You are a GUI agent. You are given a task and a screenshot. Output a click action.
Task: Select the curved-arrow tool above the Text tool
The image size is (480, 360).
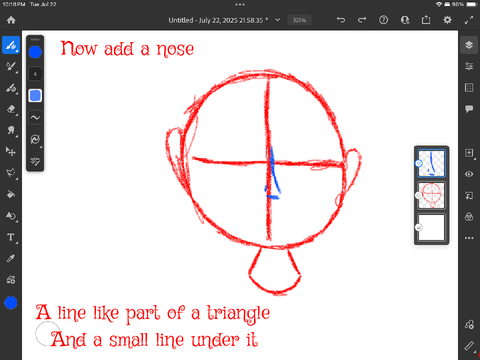(x=11, y=216)
